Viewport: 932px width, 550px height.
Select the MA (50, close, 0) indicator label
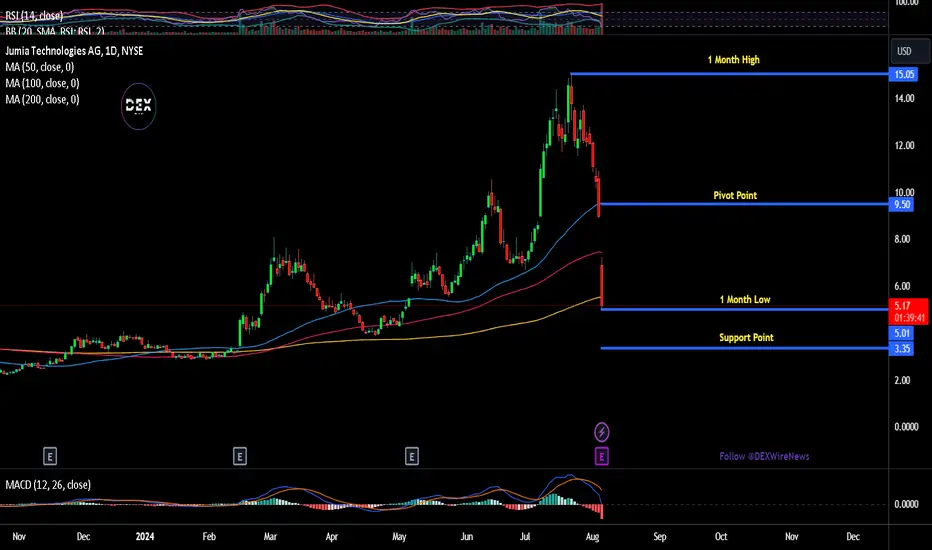click(40, 67)
